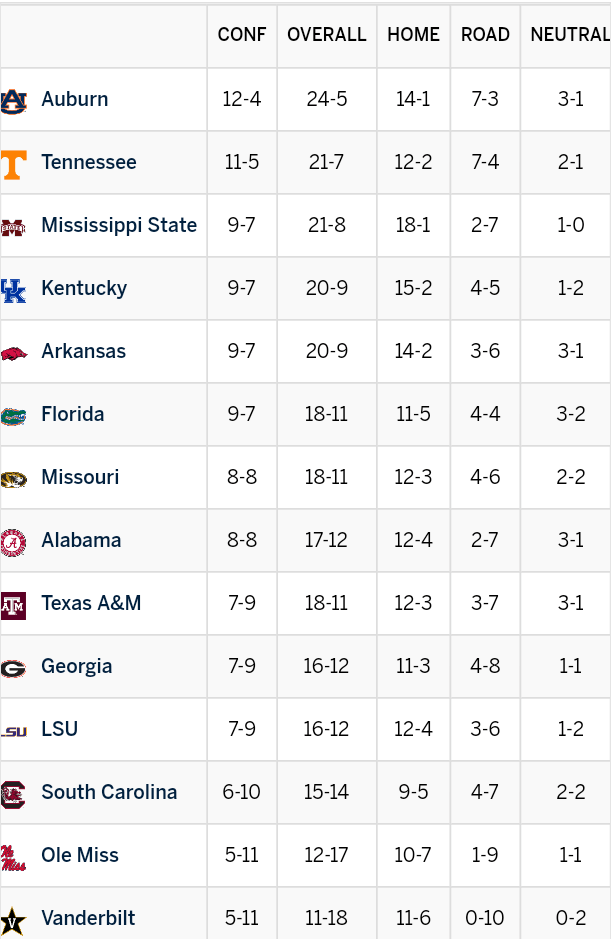Click the Georgia G logo icon
This screenshot has height=939, width=611.
(14, 667)
